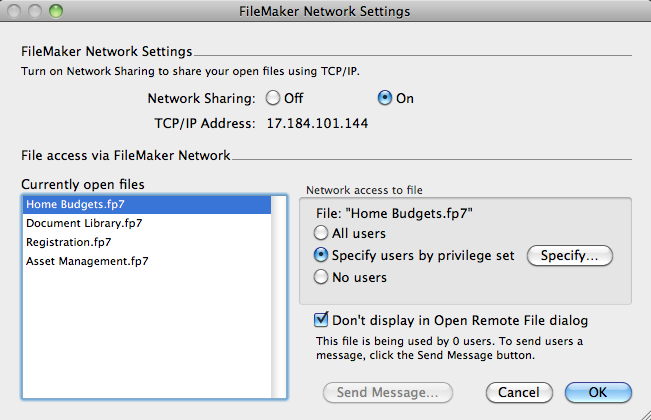
Task: Cancel the network settings dialog
Action: pyautogui.click(x=519, y=392)
